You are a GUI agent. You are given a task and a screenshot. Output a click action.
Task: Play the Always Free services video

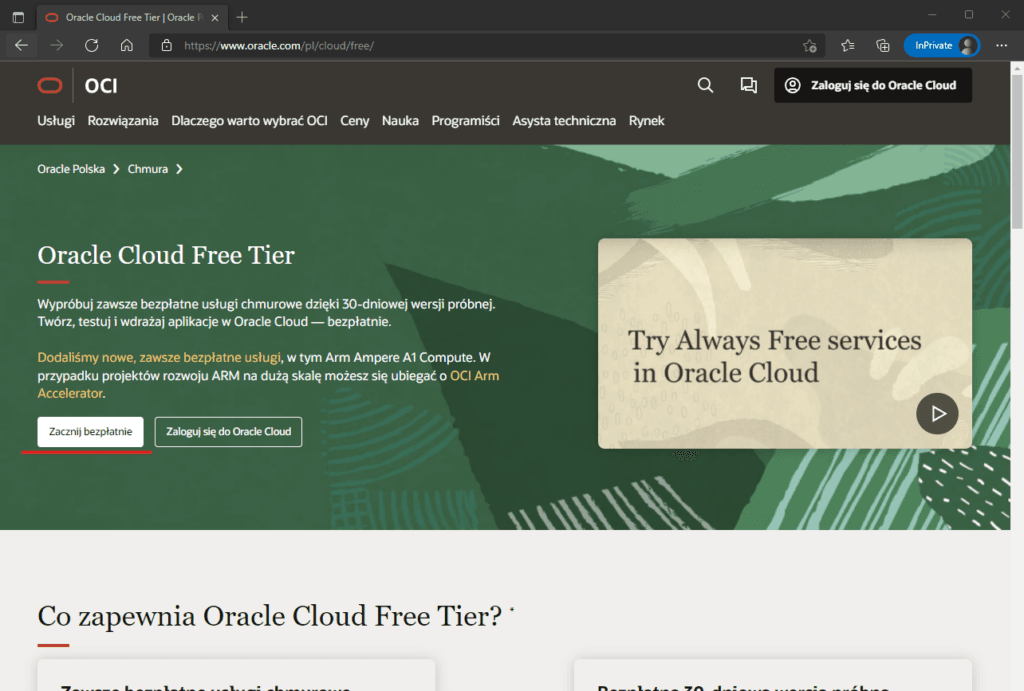[937, 413]
